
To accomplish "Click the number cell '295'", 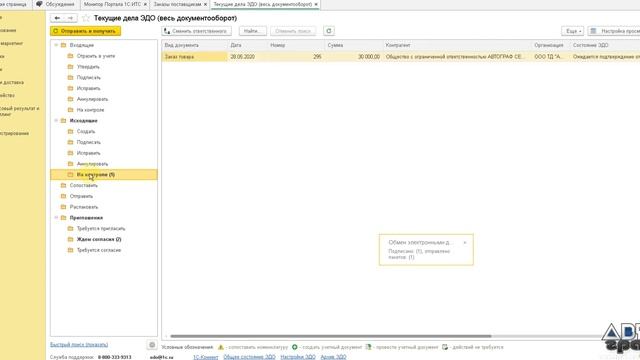I will coord(296,57).
